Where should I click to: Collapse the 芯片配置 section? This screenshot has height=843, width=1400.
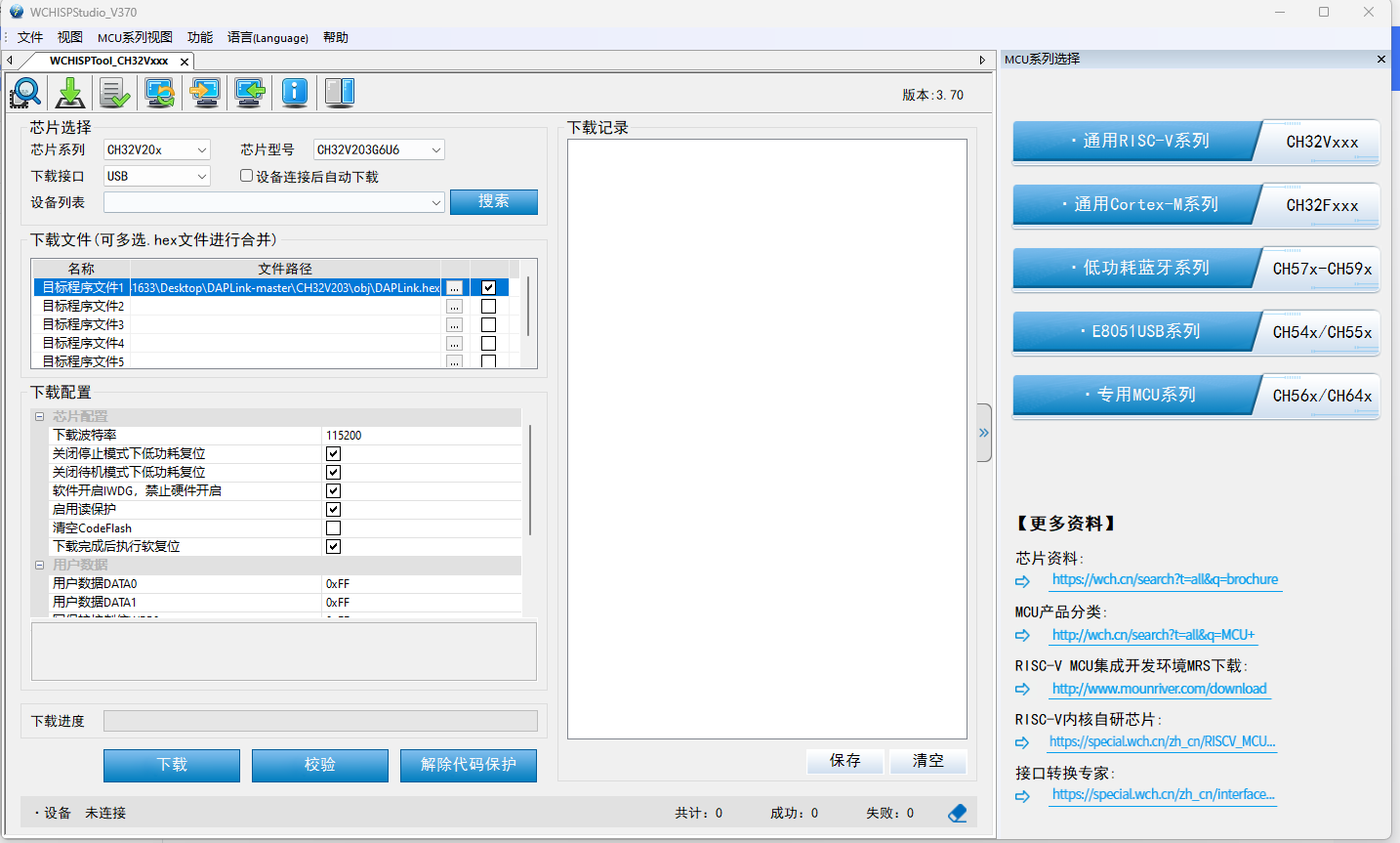(x=40, y=416)
